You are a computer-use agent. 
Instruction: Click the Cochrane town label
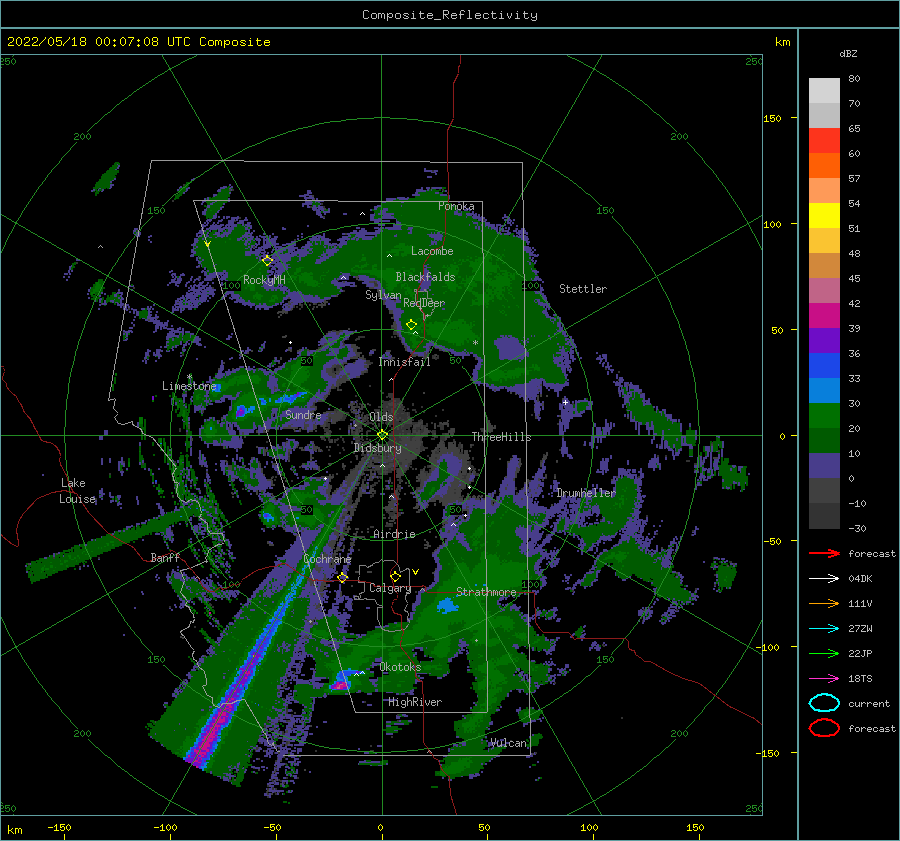[x=327, y=559]
